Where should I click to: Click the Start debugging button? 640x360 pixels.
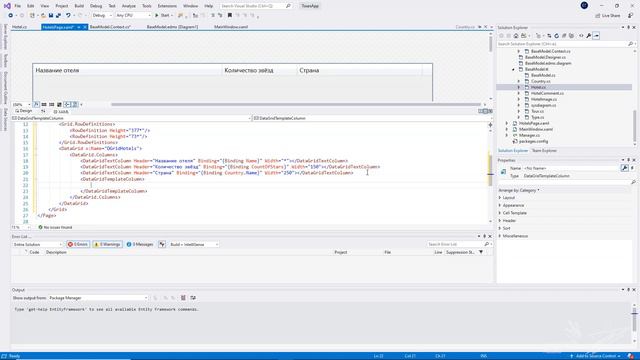point(163,16)
